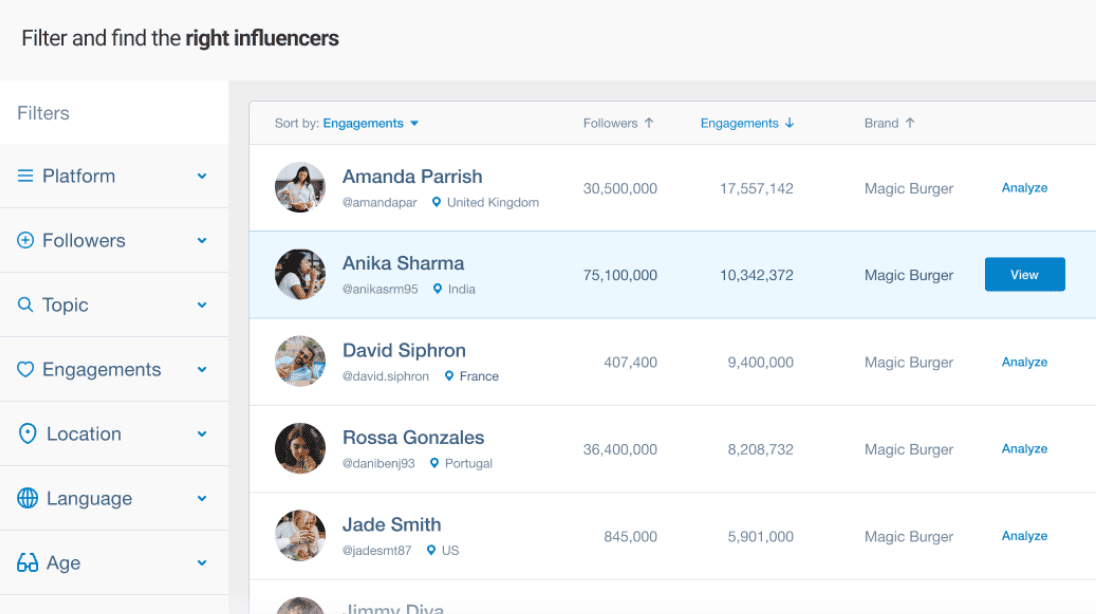This screenshot has height=614, width=1096.
Task: Click Analyze link for David Siphron
Action: pyautogui.click(x=1024, y=362)
